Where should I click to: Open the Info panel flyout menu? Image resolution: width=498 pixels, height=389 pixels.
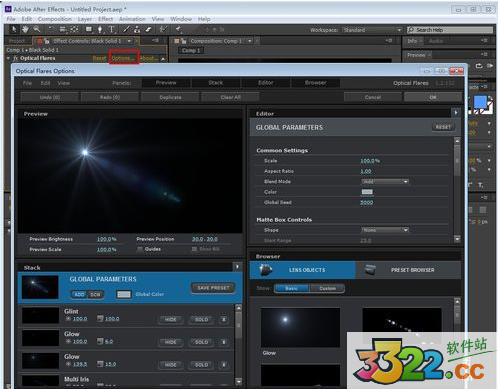pyautogui.click(x=484, y=41)
